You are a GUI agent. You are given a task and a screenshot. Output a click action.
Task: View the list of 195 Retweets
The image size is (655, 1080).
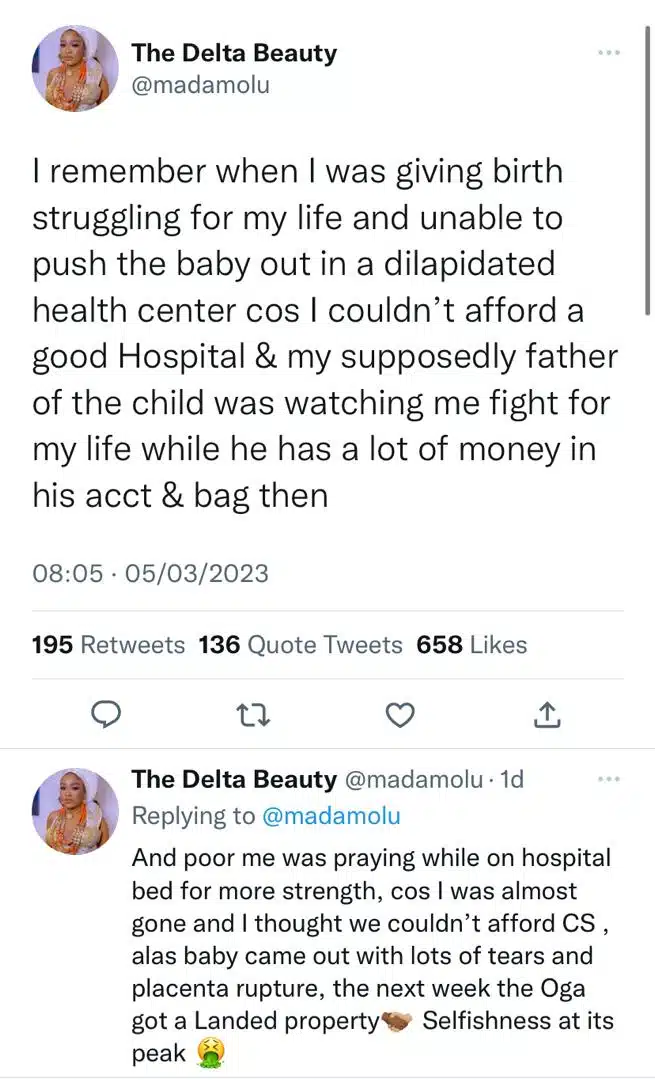pyautogui.click(x=108, y=645)
